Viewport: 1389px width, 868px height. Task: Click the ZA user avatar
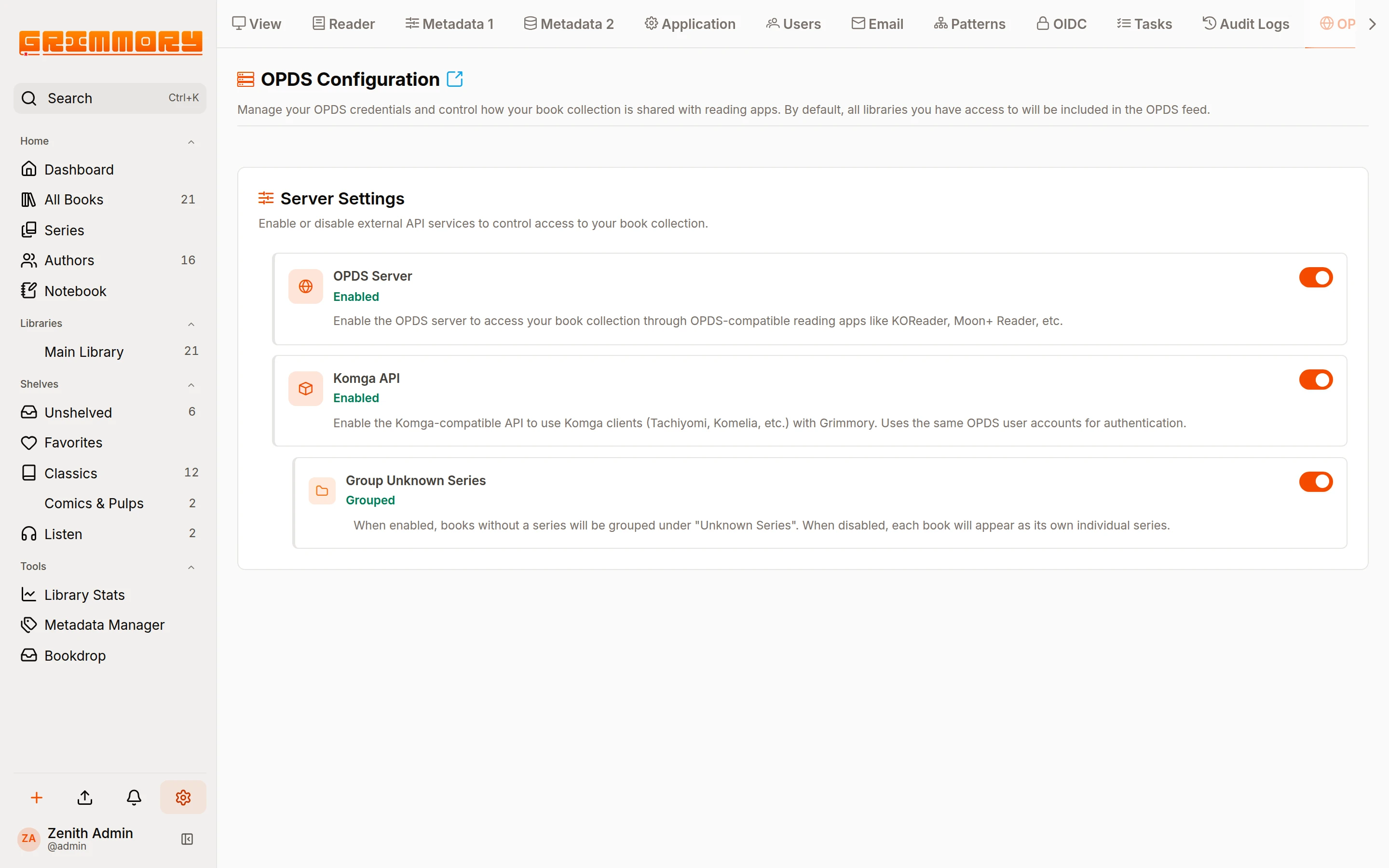[x=29, y=839]
